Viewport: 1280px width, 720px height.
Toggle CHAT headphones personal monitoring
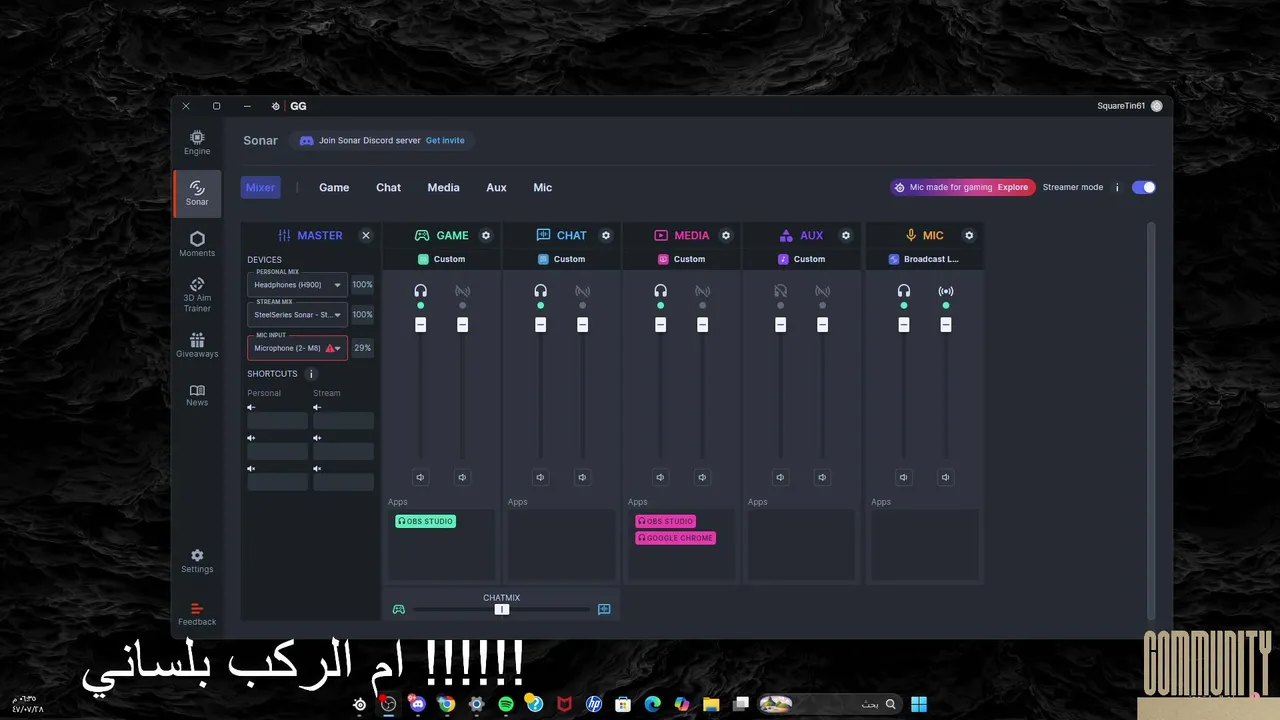click(540, 291)
